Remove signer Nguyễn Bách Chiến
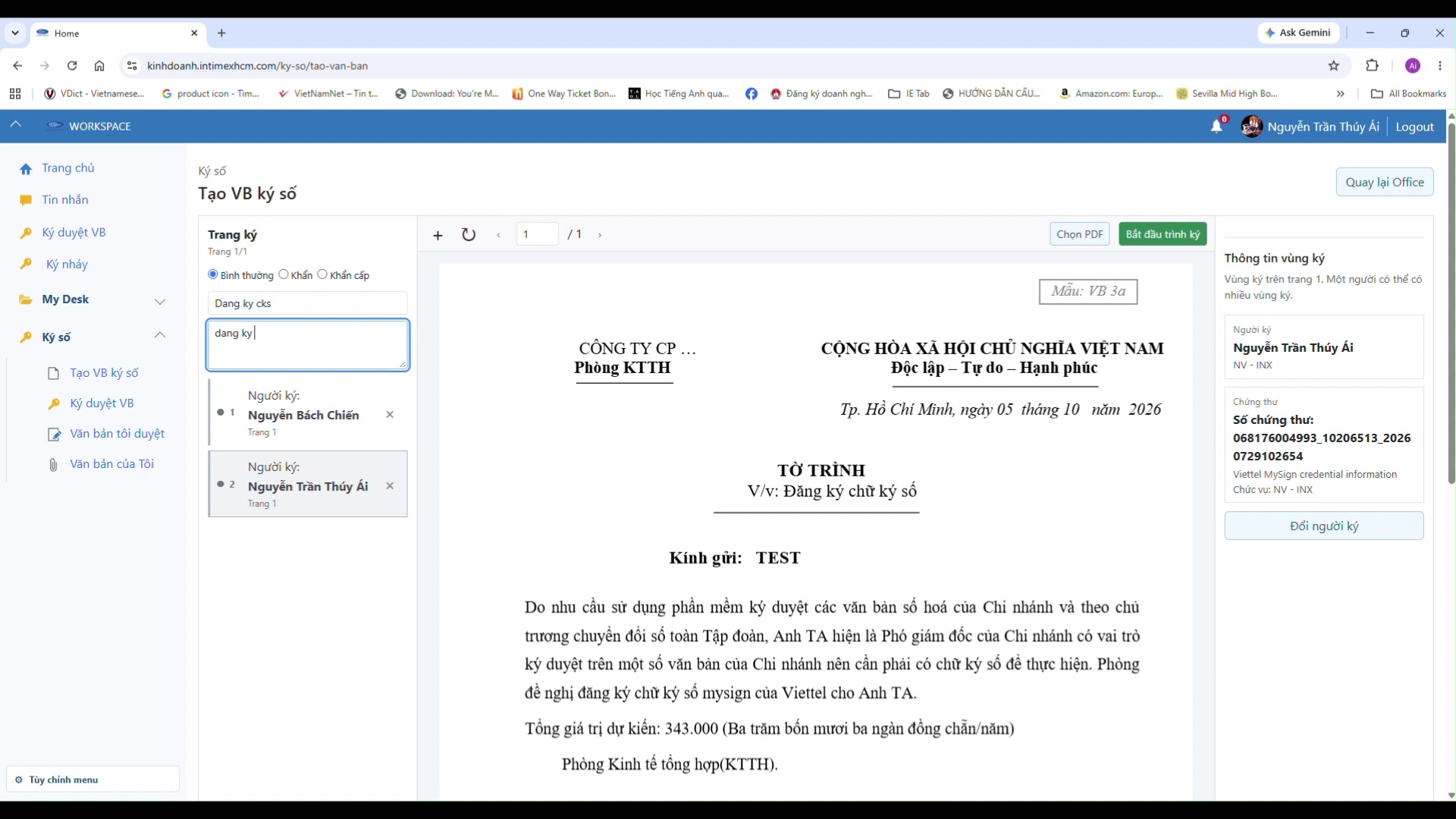Screen dimensions: 1456x819 [390, 415]
